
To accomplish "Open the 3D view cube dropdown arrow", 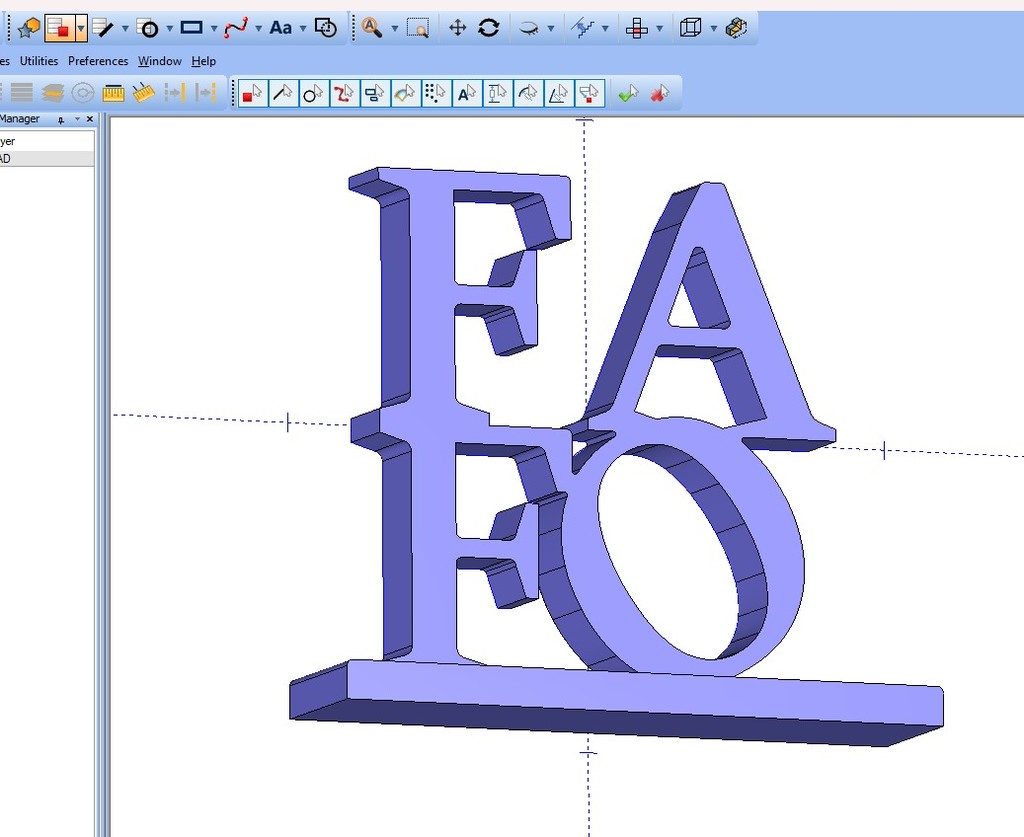I will pyautogui.click(x=713, y=27).
